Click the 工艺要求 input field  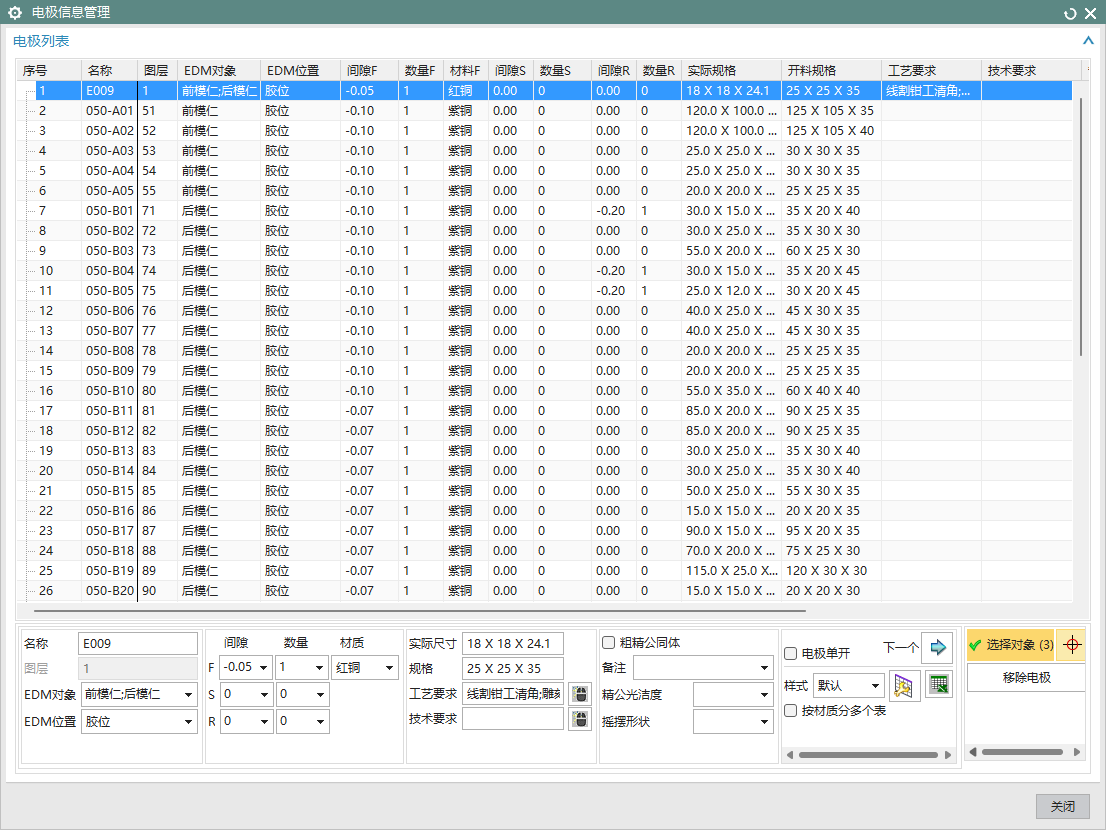click(x=513, y=694)
